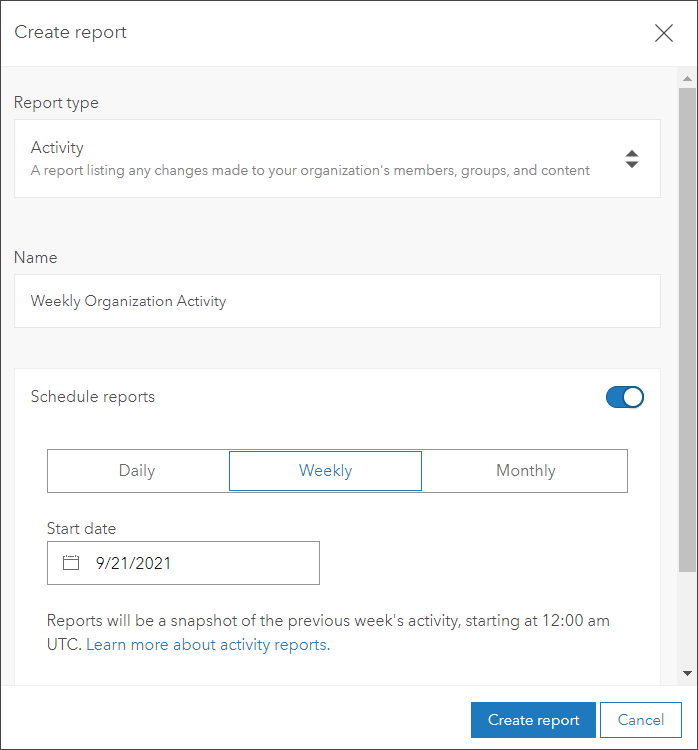Close the Create report dialog
698x750 pixels.
(664, 33)
